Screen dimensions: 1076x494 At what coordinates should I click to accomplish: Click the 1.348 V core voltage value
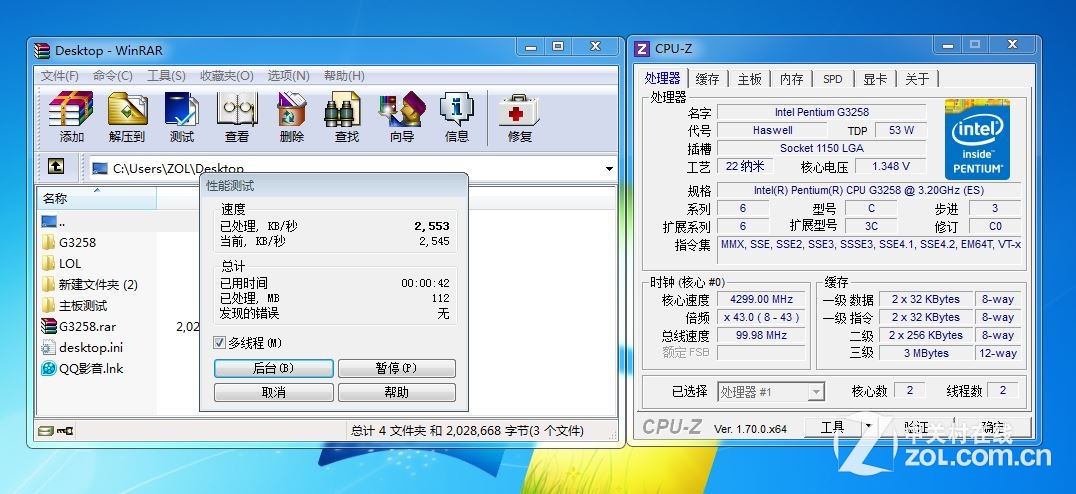point(891,166)
